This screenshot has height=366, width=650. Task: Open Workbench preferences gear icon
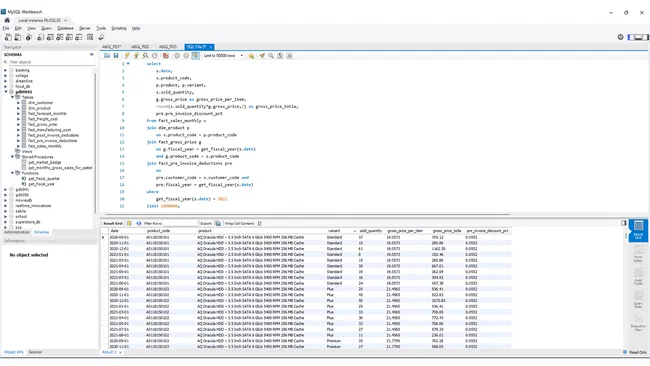[x=620, y=37]
